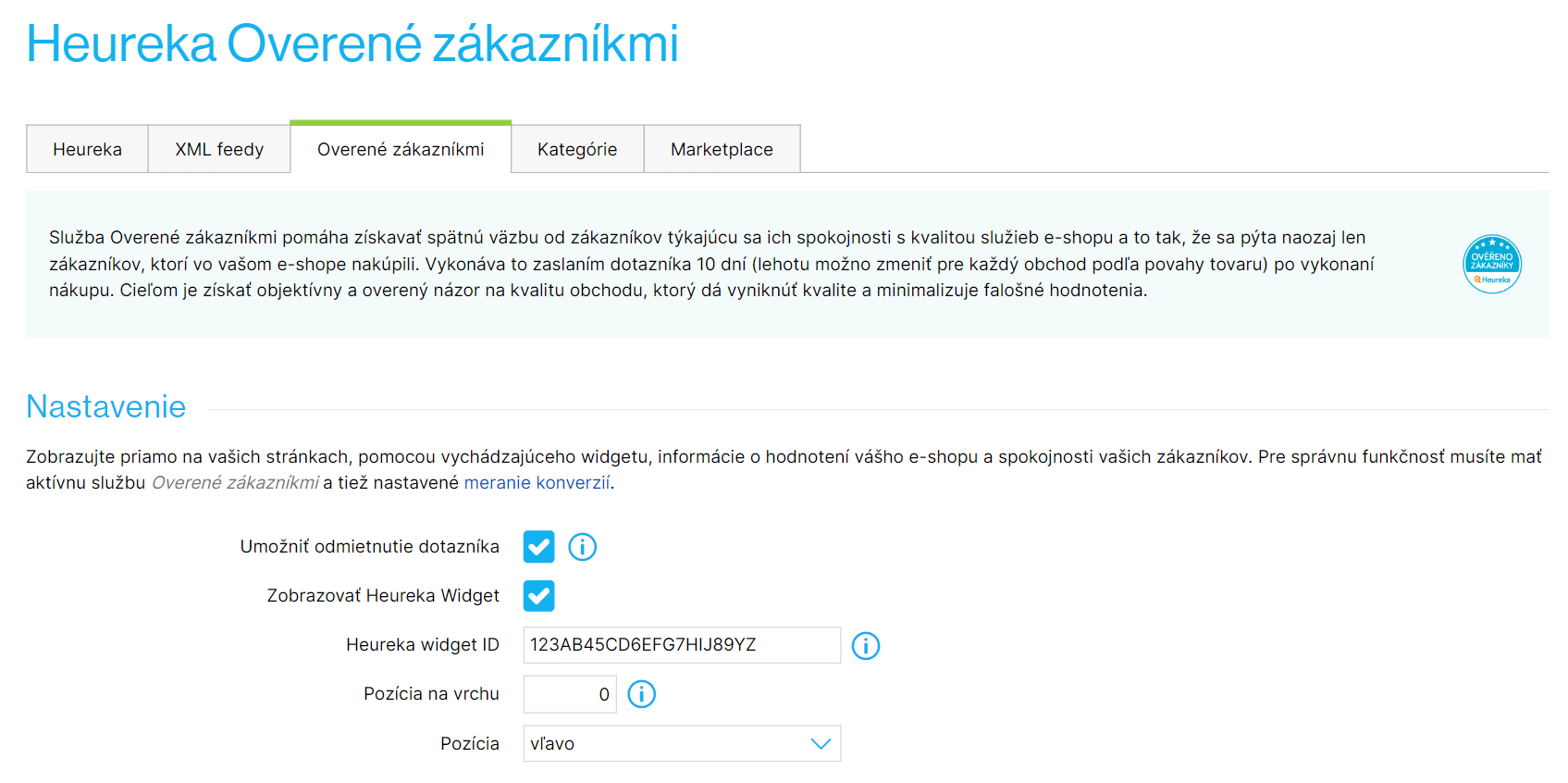Click the Heureka widget ID input field
The width and height of the screenshot is (1568, 783).
[x=682, y=645]
